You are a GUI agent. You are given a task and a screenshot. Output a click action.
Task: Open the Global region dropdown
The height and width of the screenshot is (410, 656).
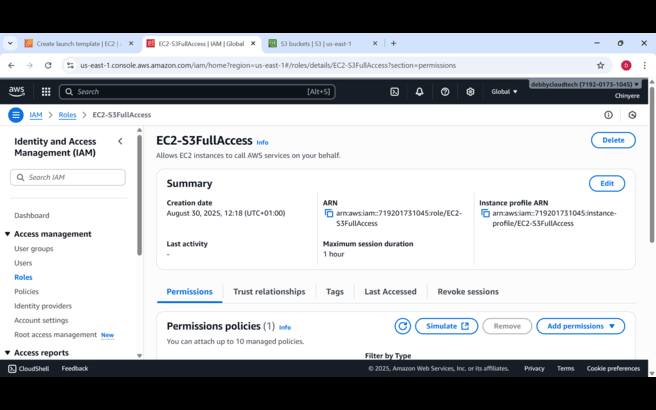tap(504, 92)
